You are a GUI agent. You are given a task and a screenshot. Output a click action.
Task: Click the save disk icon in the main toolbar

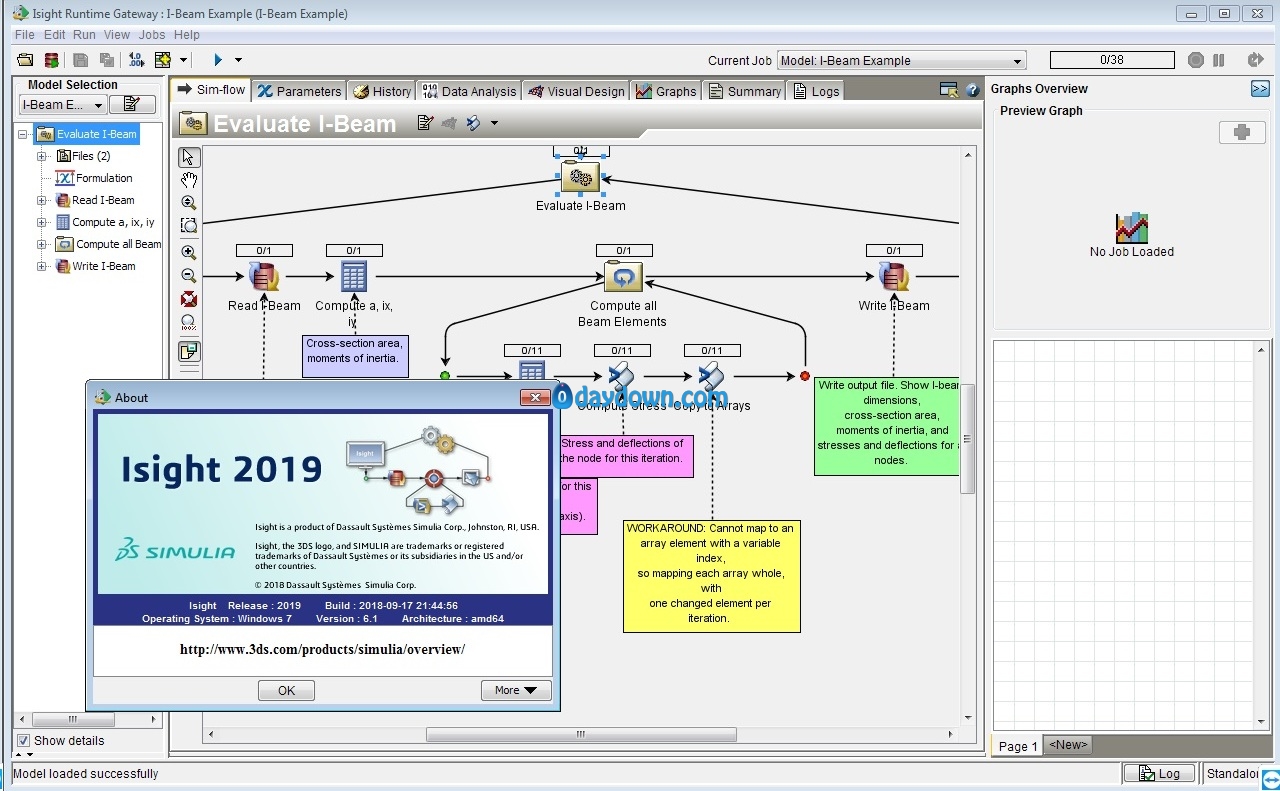[x=81, y=60]
